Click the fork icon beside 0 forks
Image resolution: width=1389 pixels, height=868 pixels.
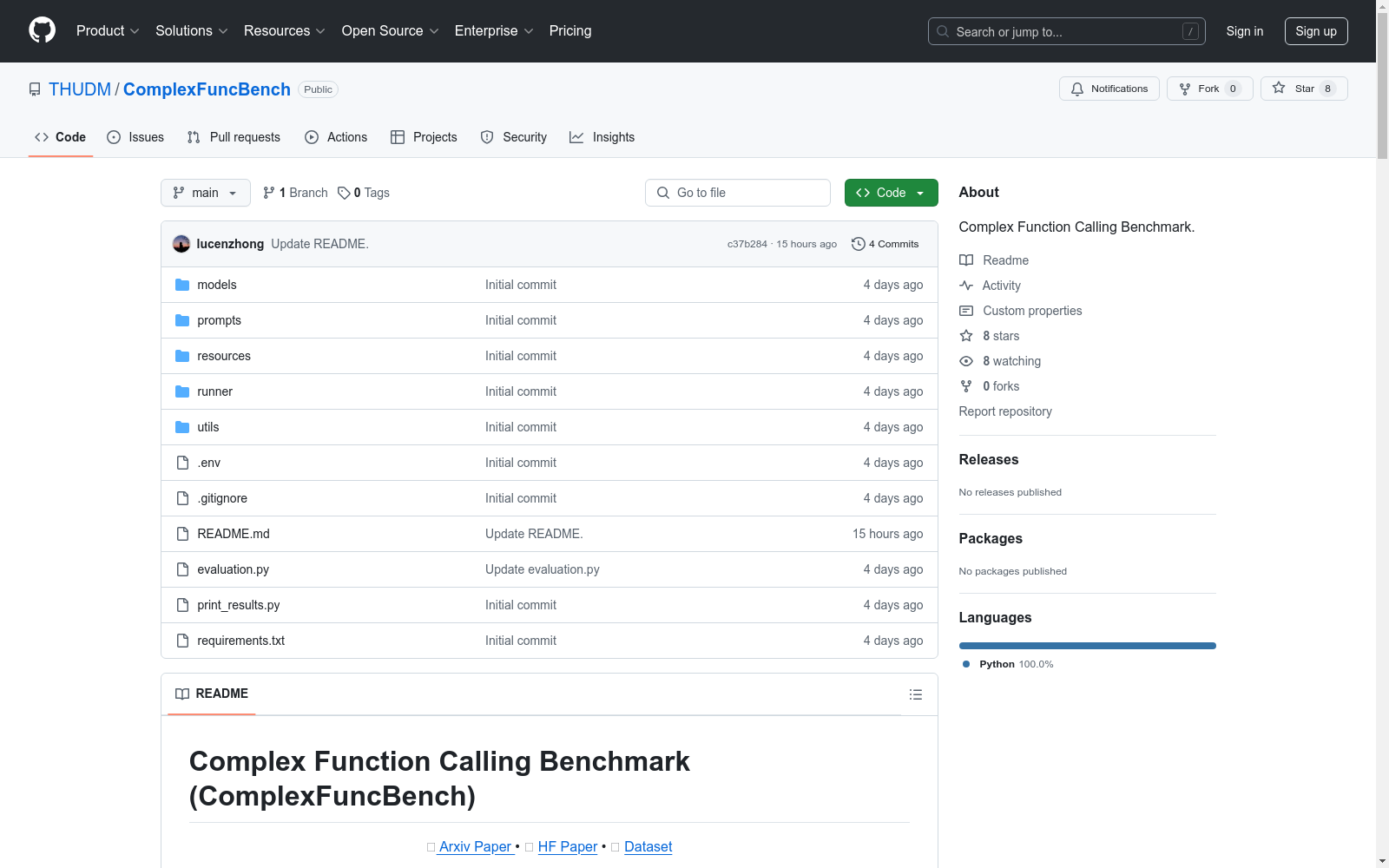(966, 386)
